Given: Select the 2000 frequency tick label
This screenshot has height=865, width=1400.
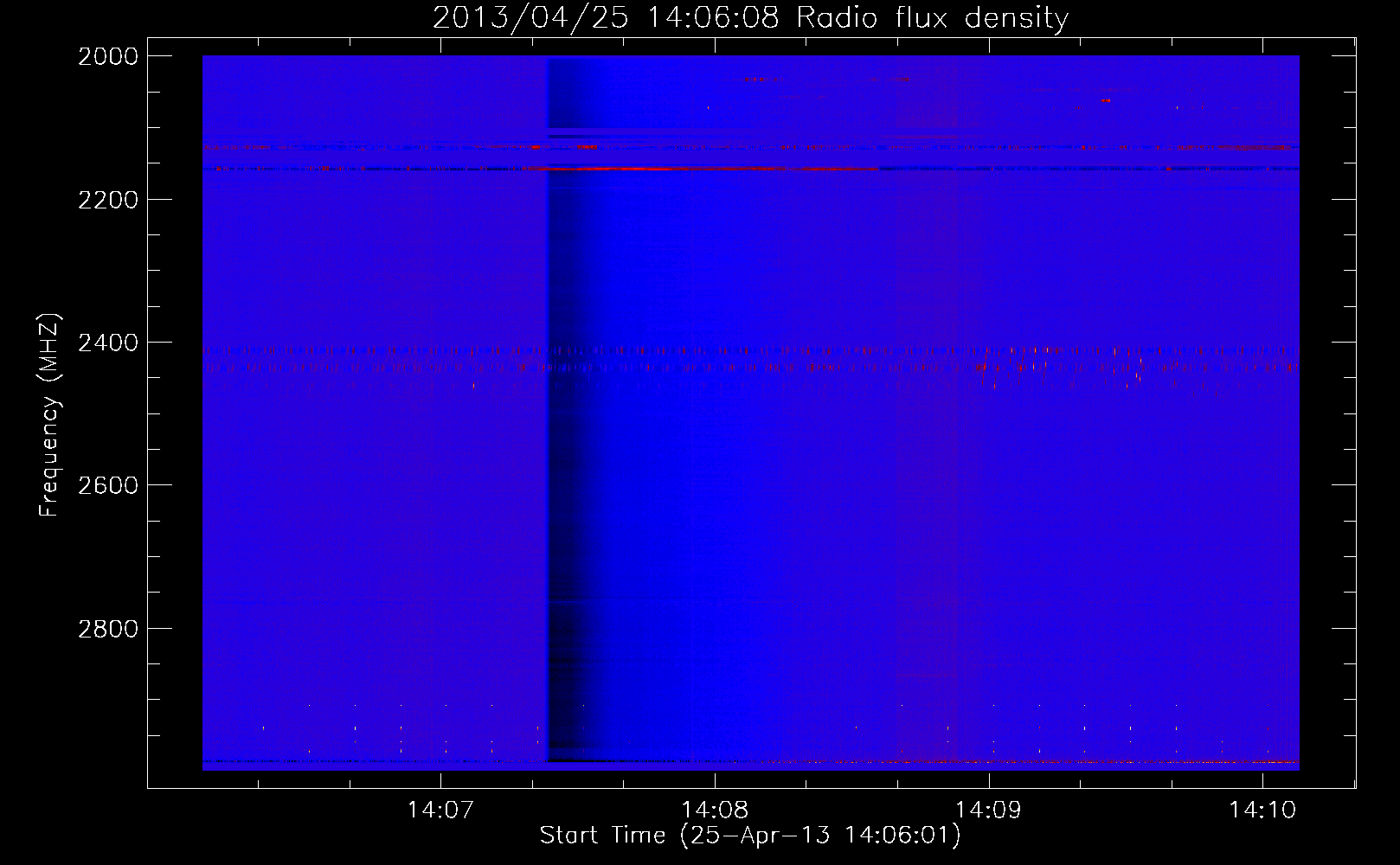Looking at the screenshot, I should pyautogui.click(x=108, y=56).
